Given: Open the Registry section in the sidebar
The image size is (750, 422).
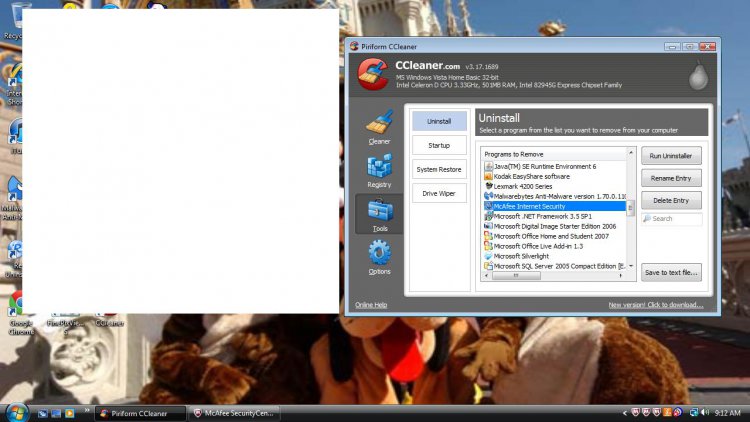Looking at the screenshot, I should 379,170.
